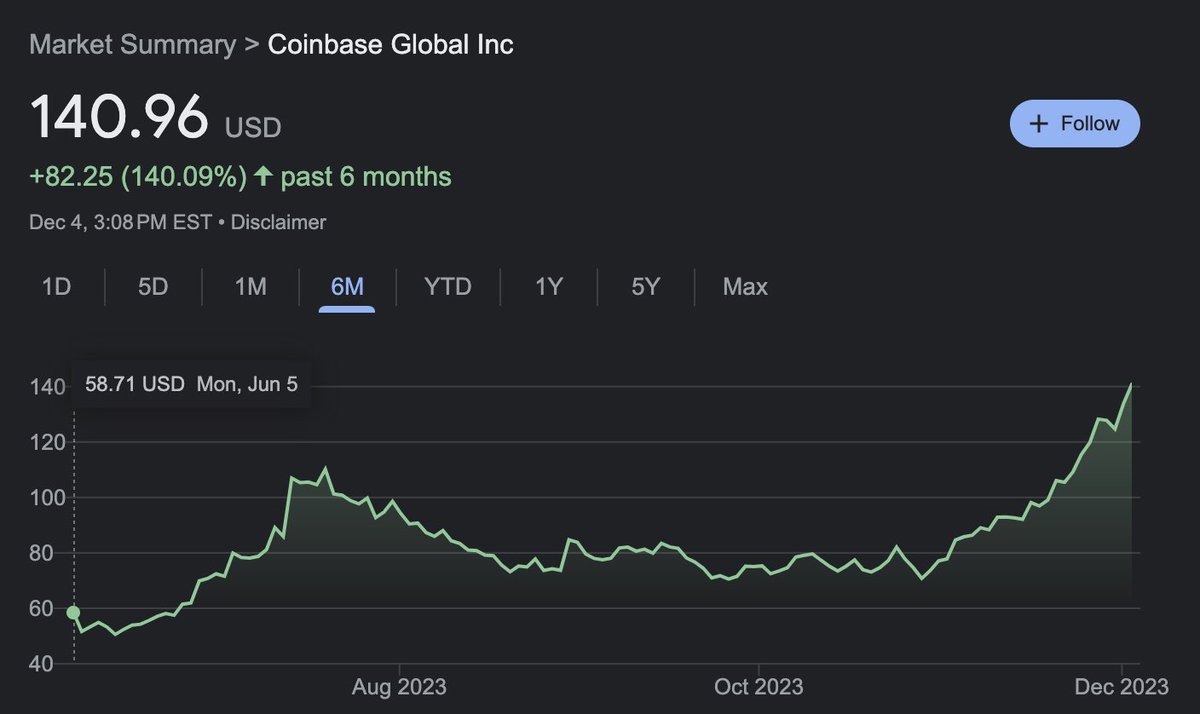Click the 100 y-axis label

(x=46, y=498)
